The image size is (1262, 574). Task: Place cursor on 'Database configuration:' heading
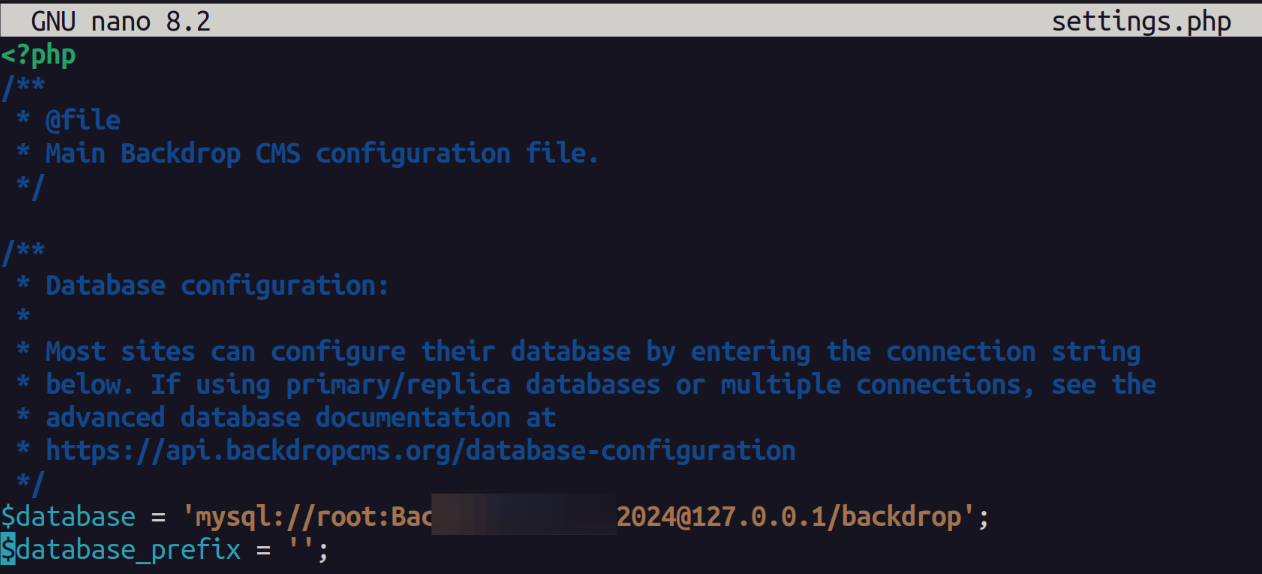(217, 286)
